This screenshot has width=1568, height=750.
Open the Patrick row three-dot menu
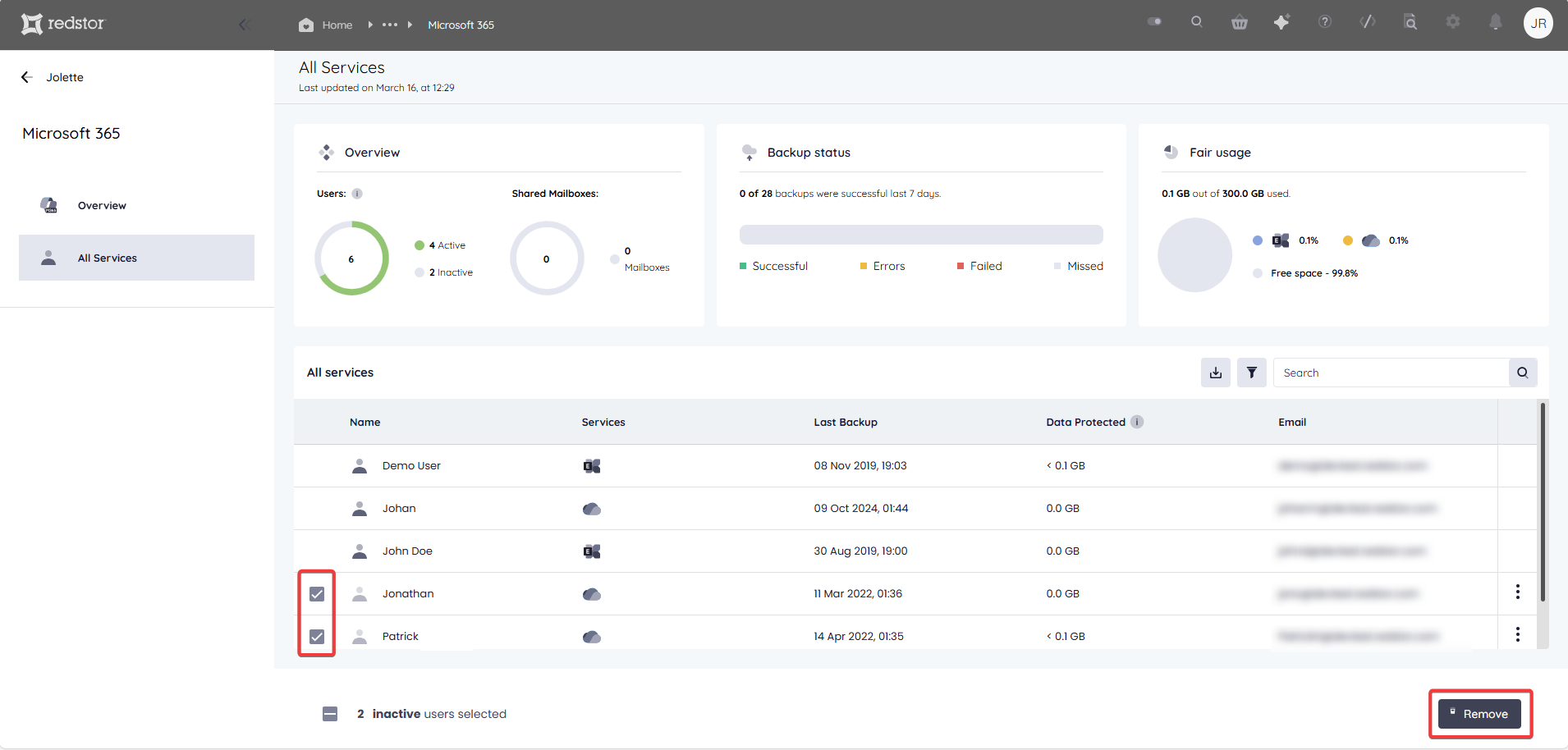(x=1518, y=634)
